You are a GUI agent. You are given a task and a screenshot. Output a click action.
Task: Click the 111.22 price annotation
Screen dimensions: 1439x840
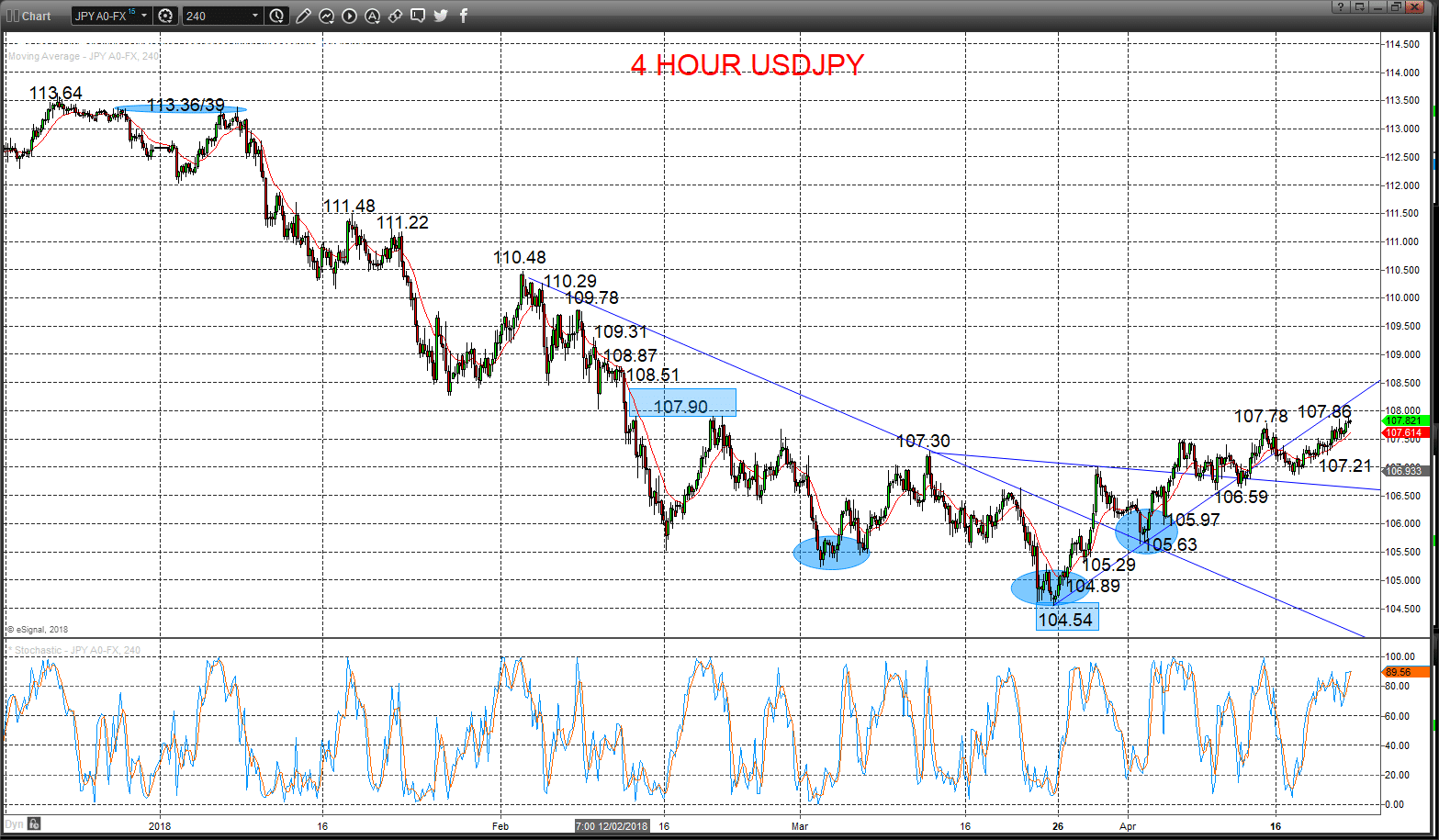coord(402,222)
